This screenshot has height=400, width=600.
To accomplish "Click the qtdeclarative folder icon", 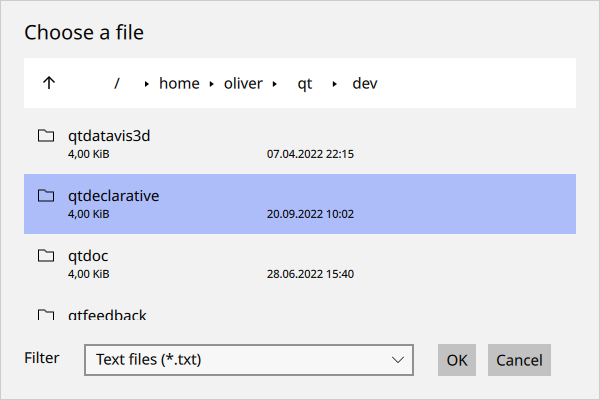I will coord(45,196).
